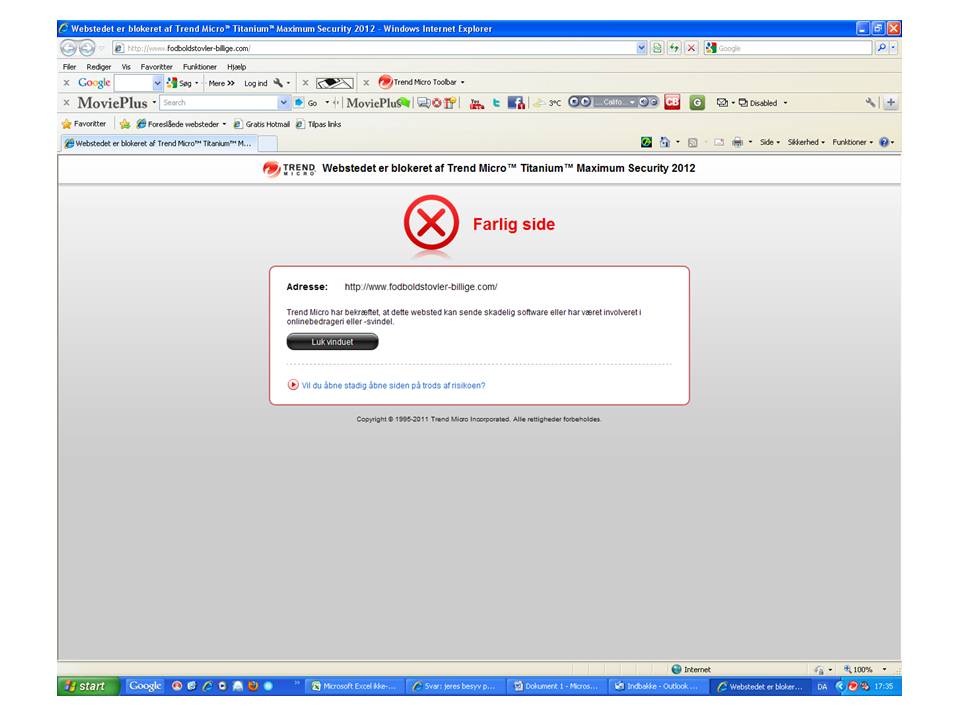Open the Hjælp menu
The height and width of the screenshot is (720, 960).
pos(236,67)
